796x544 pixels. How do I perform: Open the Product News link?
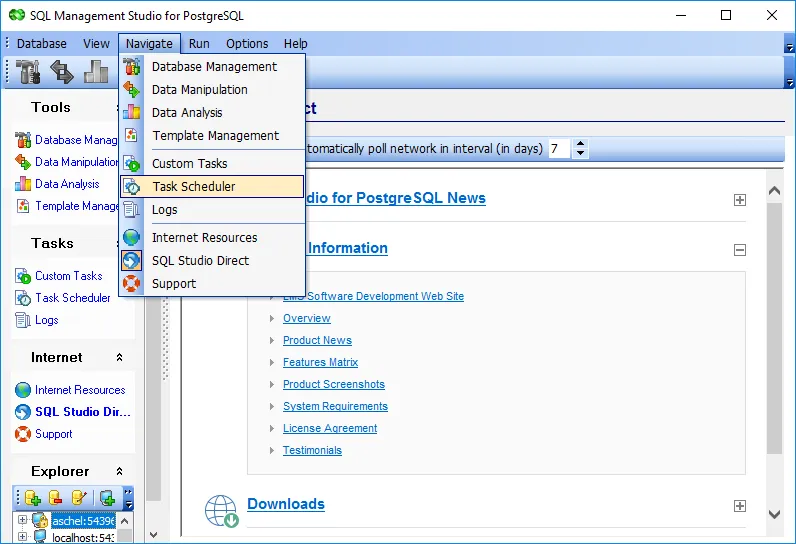click(x=317, y=340)
